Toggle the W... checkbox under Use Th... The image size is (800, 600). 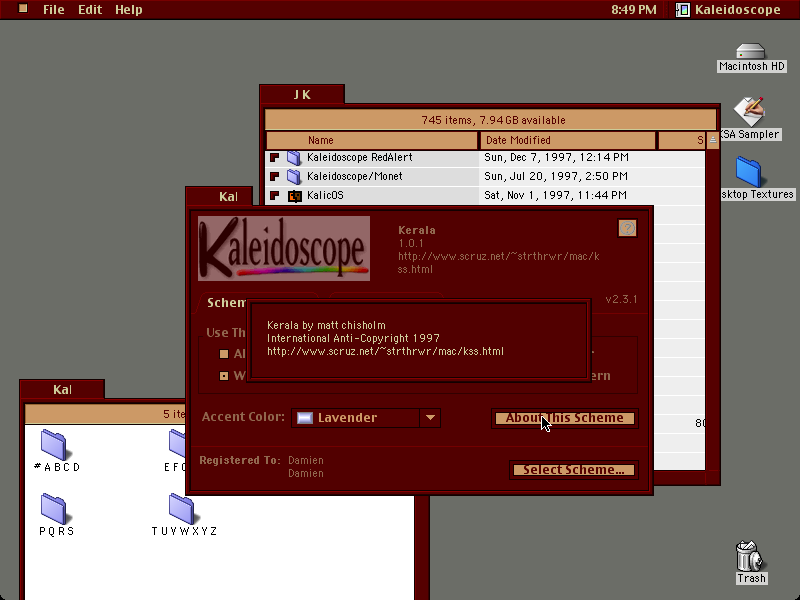point(223,376)
